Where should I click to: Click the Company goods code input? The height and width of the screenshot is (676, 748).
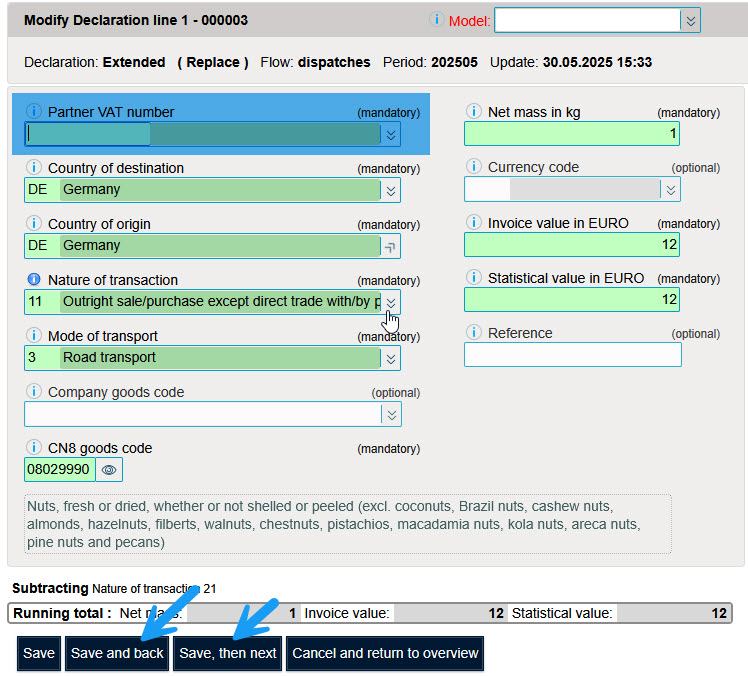203,414
